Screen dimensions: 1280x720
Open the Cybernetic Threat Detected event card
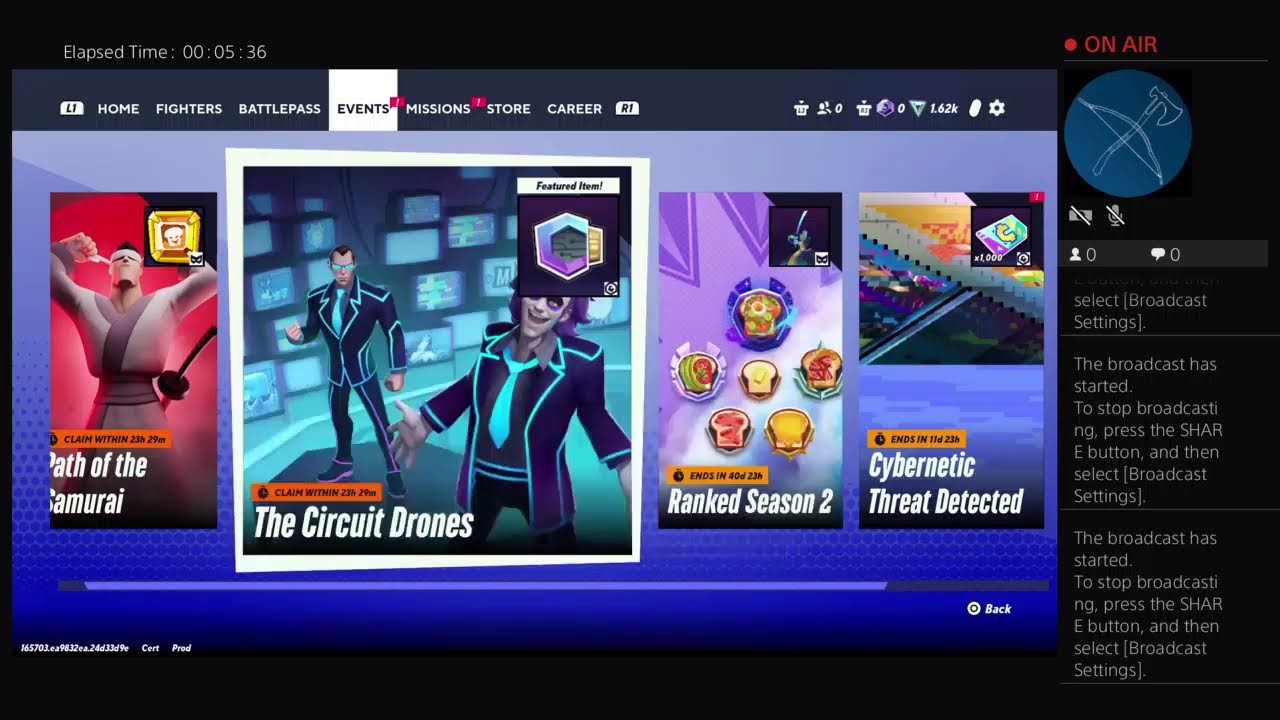pos(951,360)
